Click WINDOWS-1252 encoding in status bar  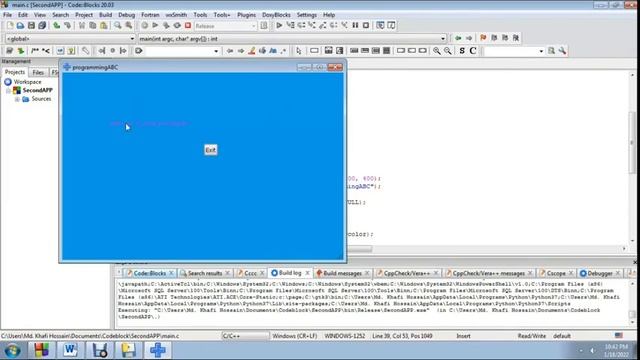click(x=344, y=336)
